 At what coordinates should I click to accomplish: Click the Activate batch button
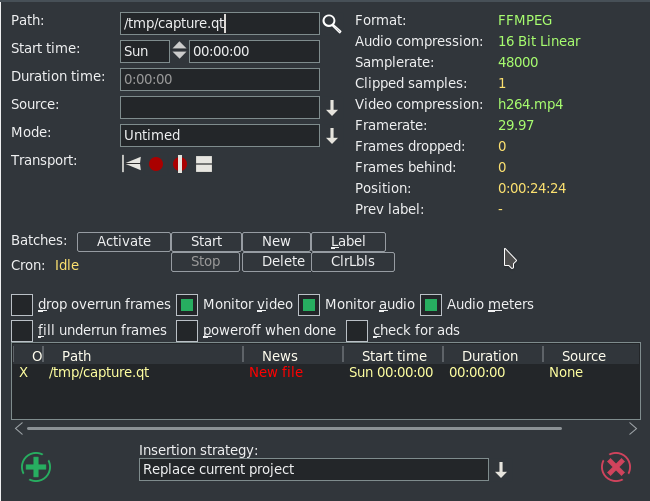[x=124, y=241]
